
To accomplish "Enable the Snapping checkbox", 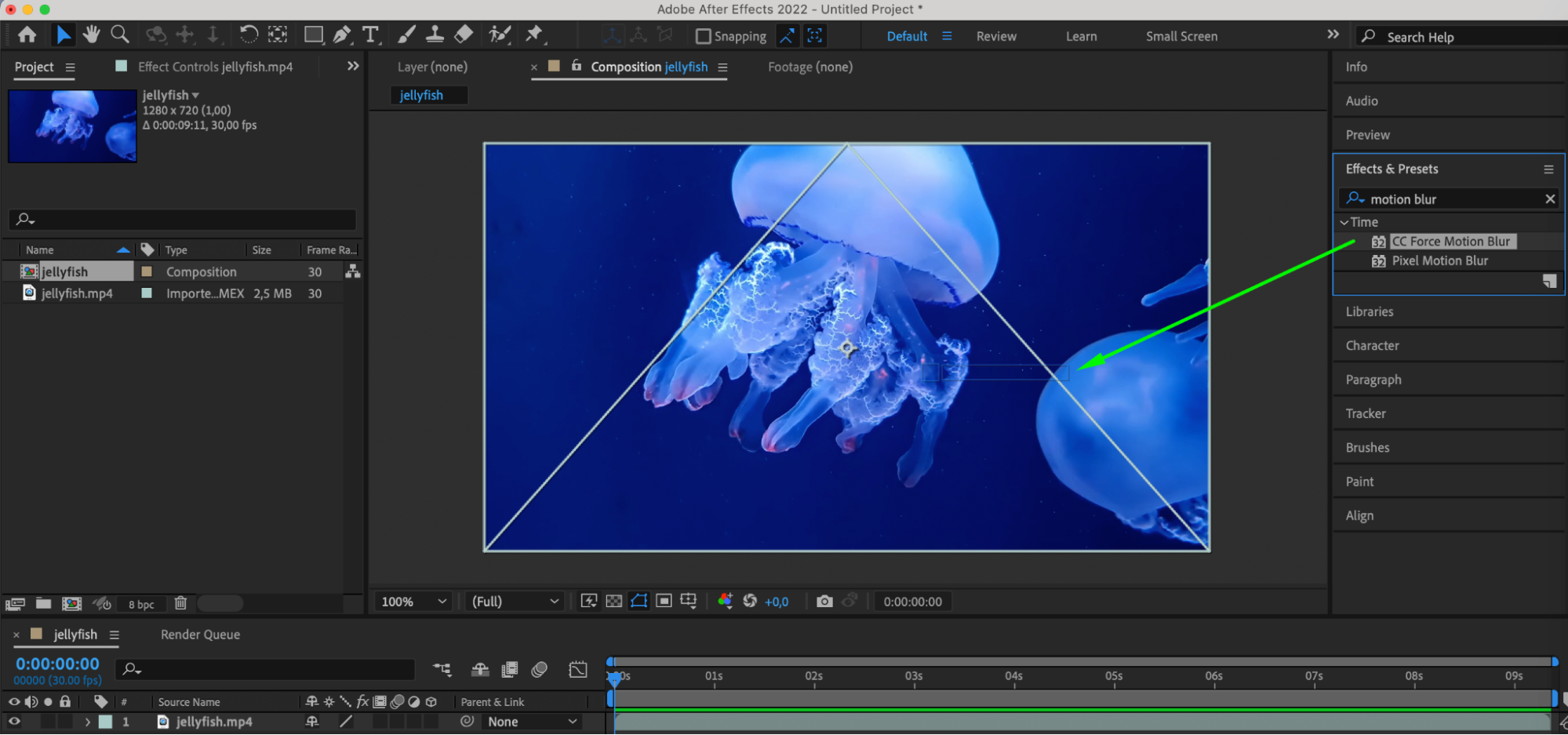I will 704,36.
